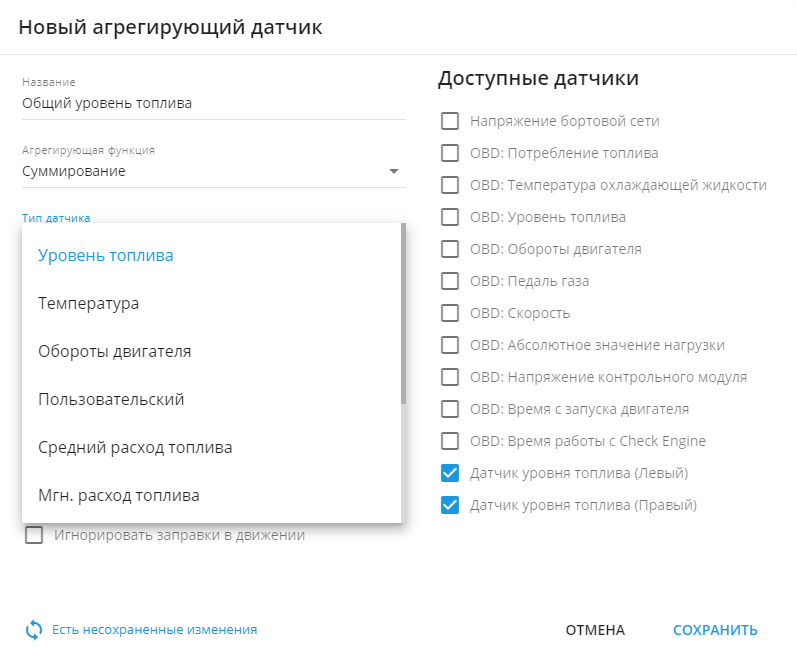797x668 pixels.
Task: Select 'Уровень топлива' sensor type option
Action: point(106,255)
